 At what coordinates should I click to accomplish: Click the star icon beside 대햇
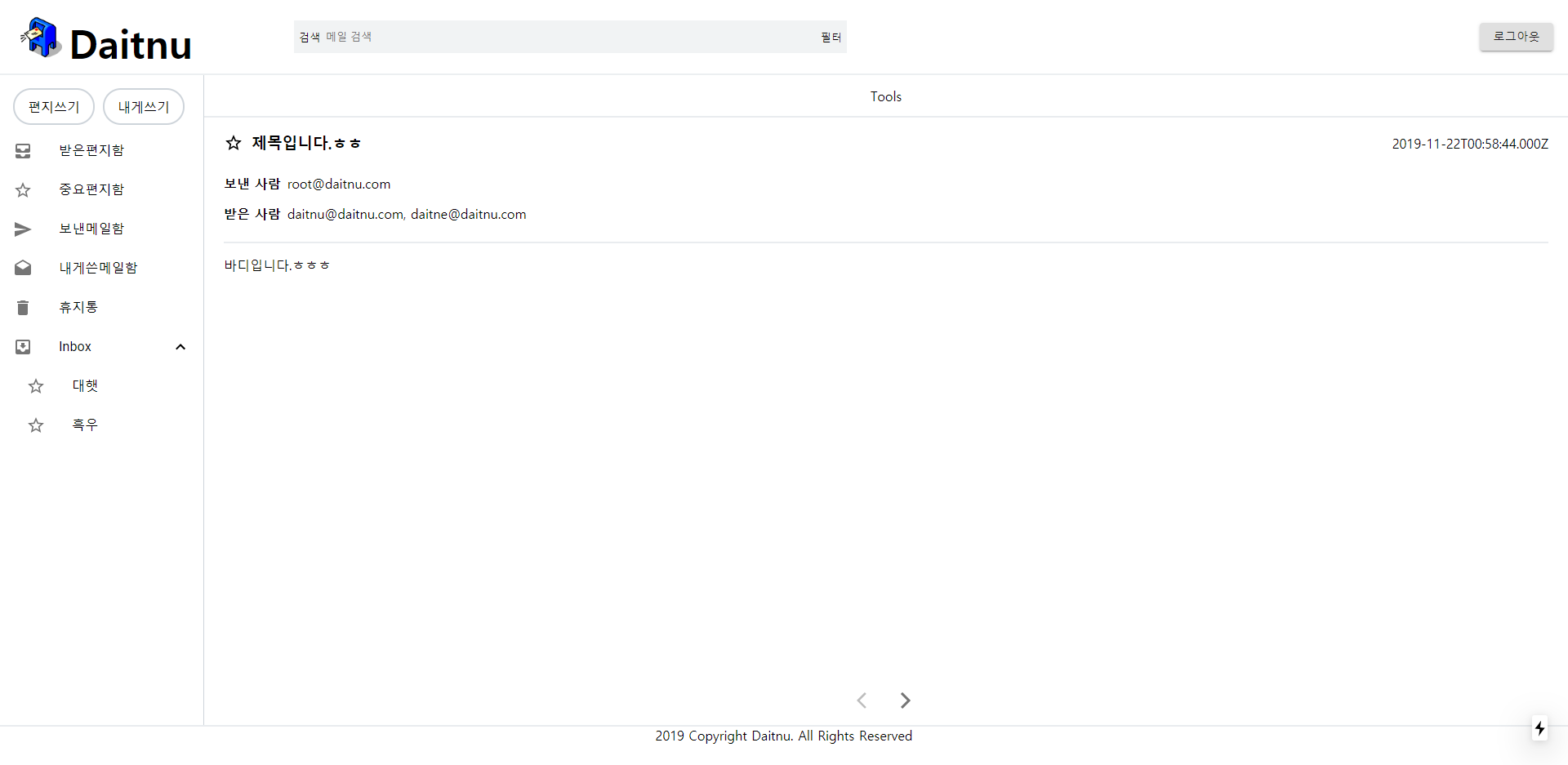pyautogui.click(x=36, y=386)
